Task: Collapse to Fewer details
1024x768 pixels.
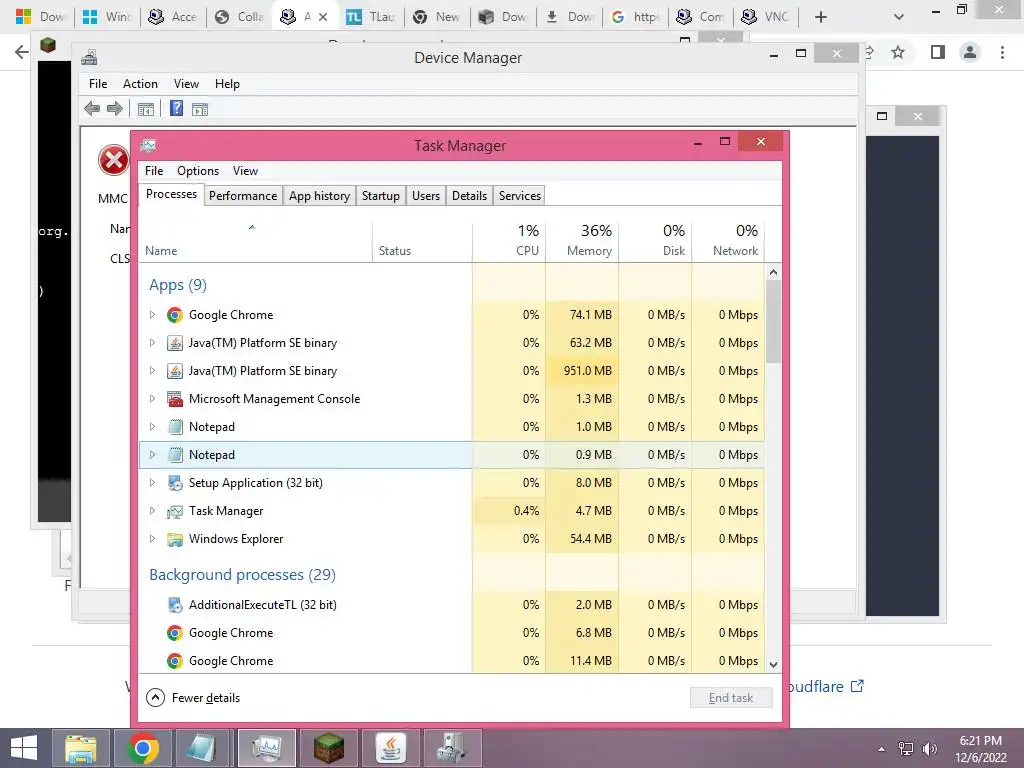Action: coord(193,697)
